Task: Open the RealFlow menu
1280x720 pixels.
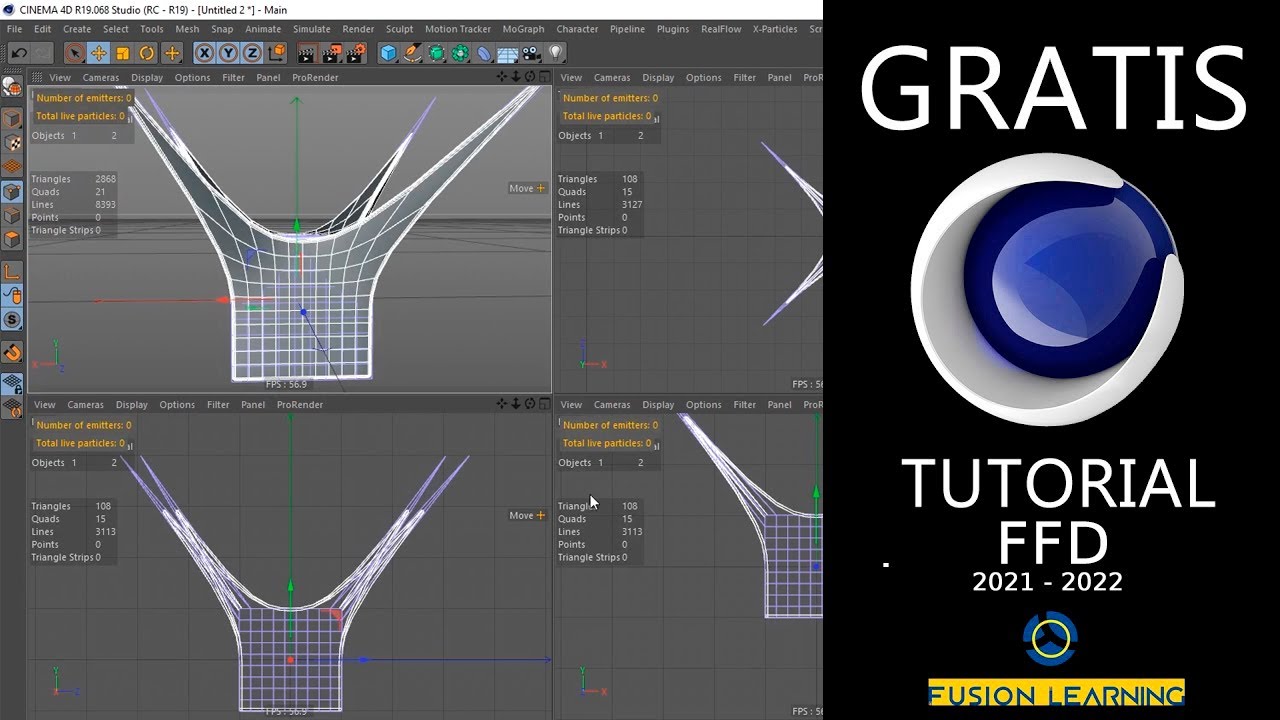Action: 721,29
